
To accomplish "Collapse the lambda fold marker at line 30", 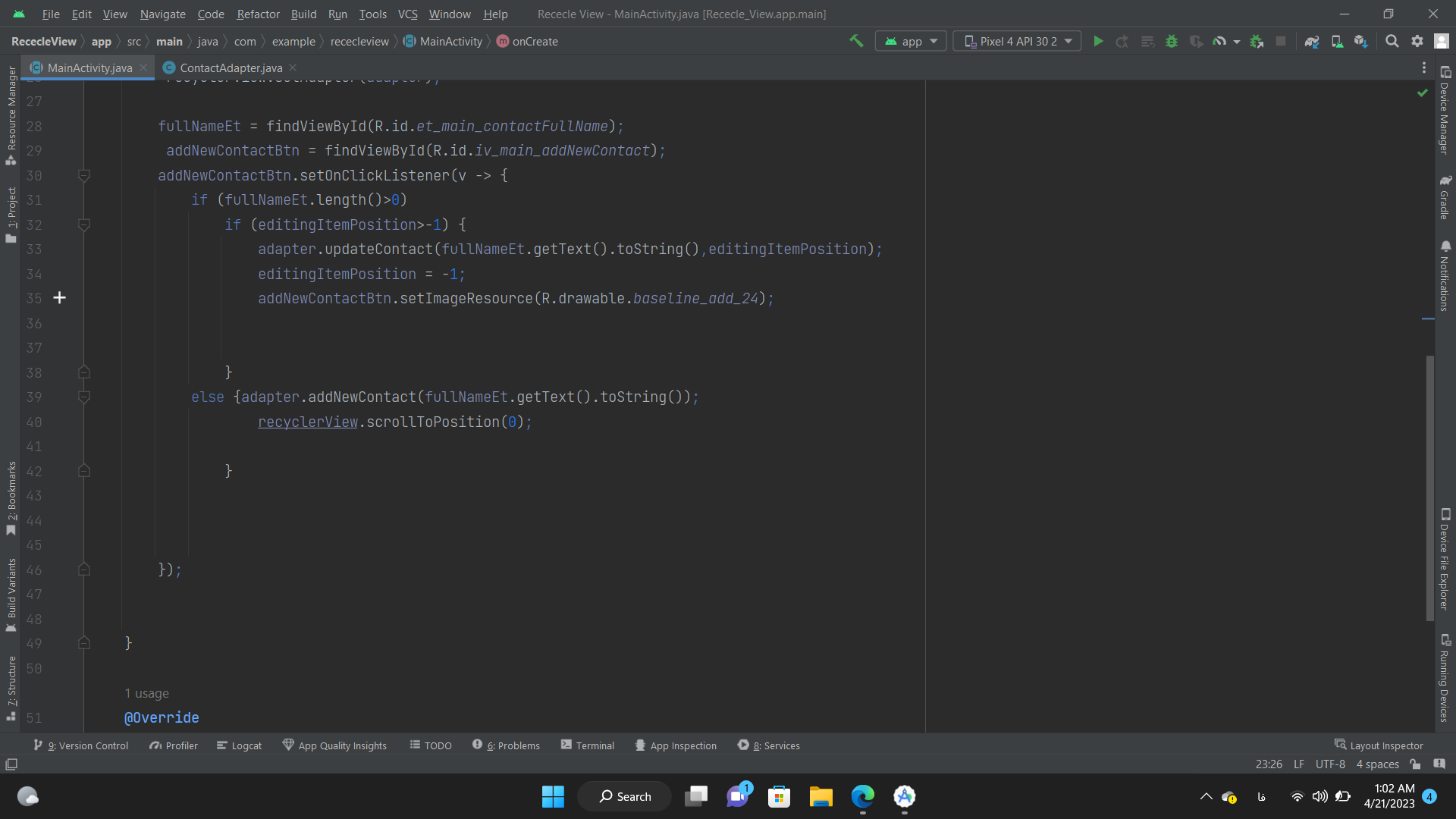I will [x=84, y=175].
